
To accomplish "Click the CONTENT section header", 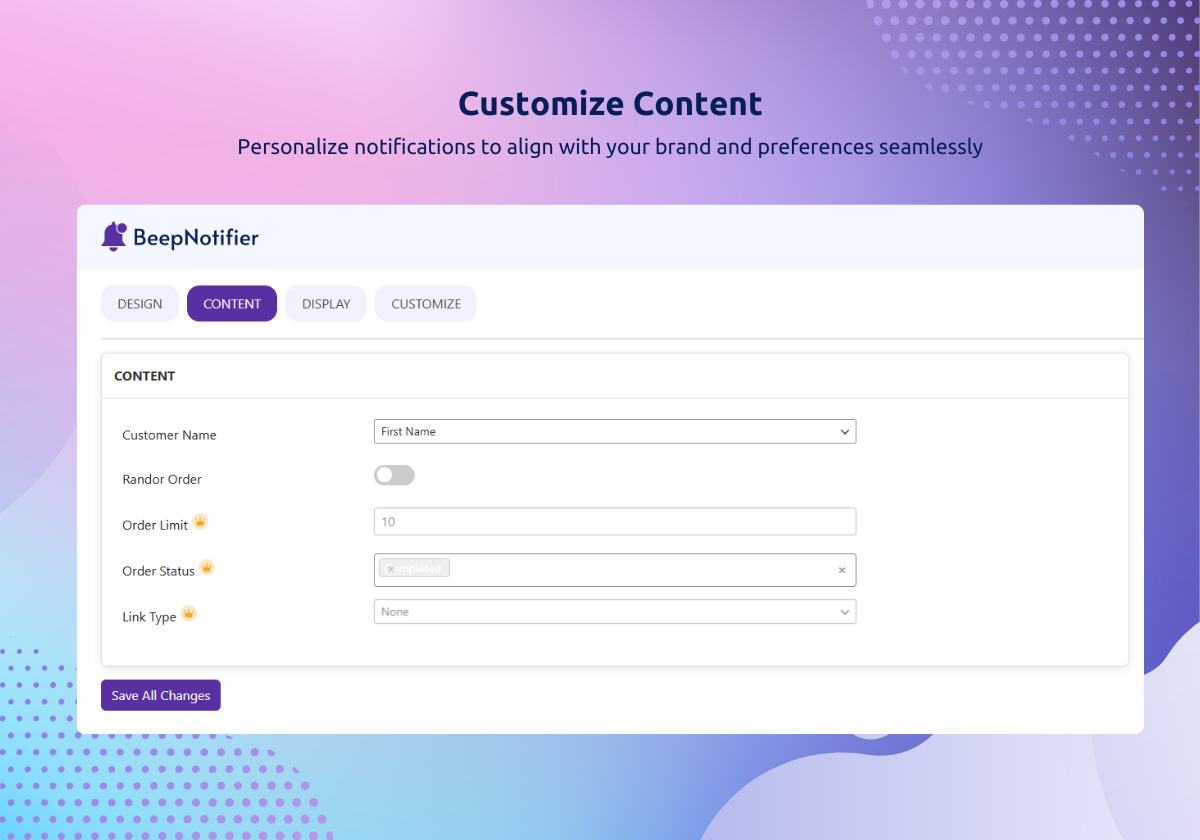I will (x=145, y=376).
